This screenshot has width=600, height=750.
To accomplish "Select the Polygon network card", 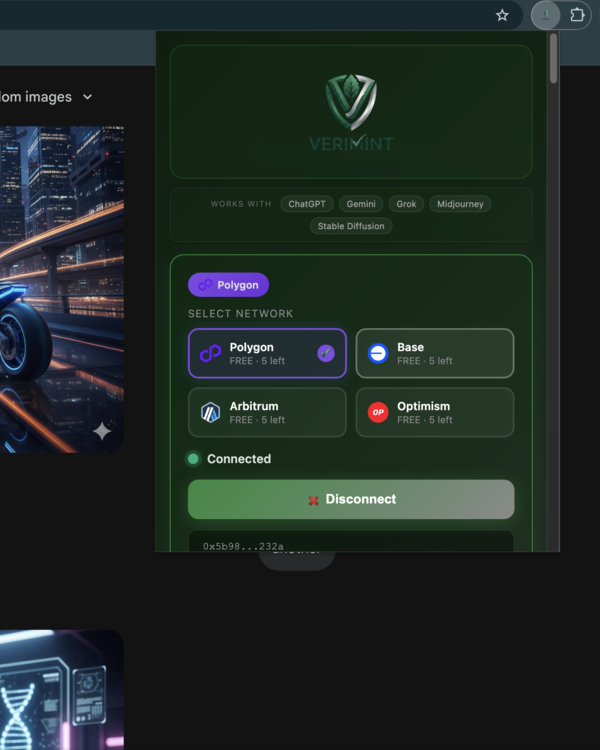I will [267, 353].
